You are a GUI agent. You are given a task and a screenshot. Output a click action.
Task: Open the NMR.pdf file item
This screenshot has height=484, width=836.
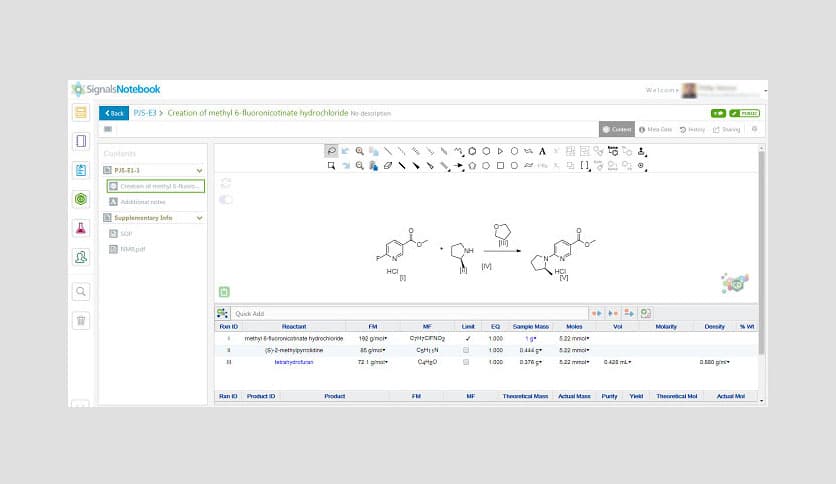tap(132, 249)
